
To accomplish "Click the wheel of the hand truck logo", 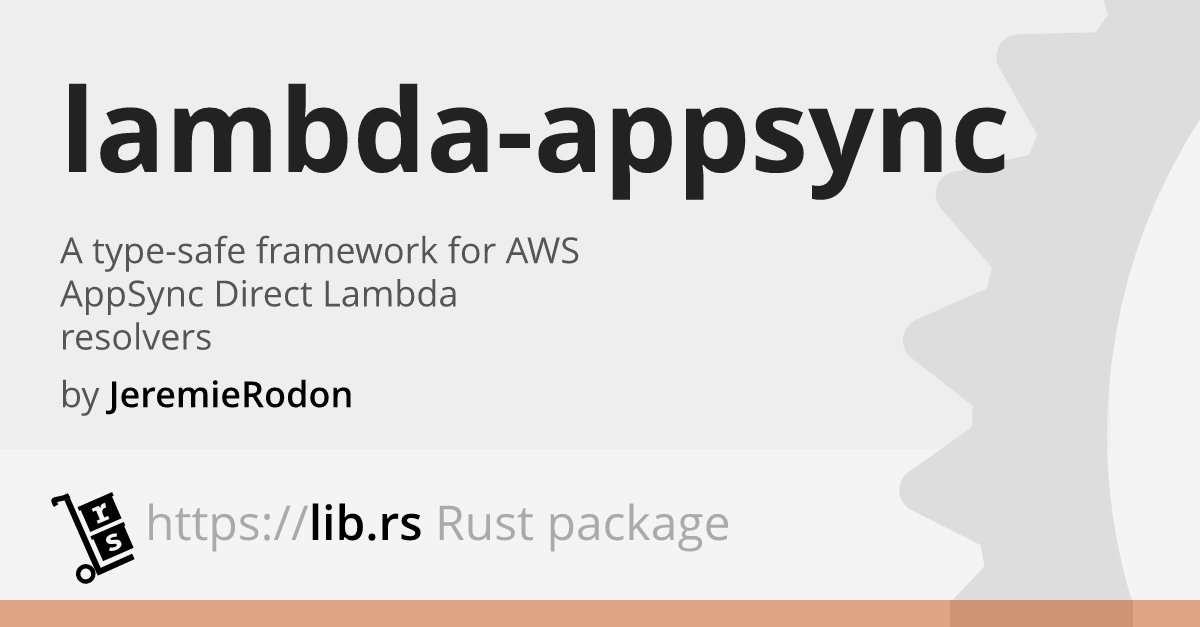I will coord(86,573).
